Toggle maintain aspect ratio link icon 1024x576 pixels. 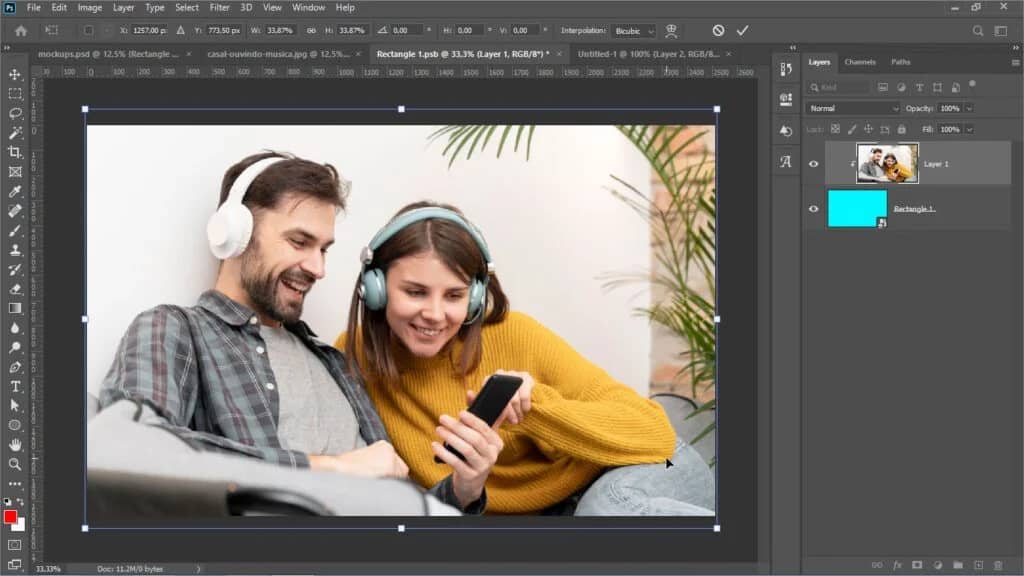pyautogui.click(x=311, y=31)
